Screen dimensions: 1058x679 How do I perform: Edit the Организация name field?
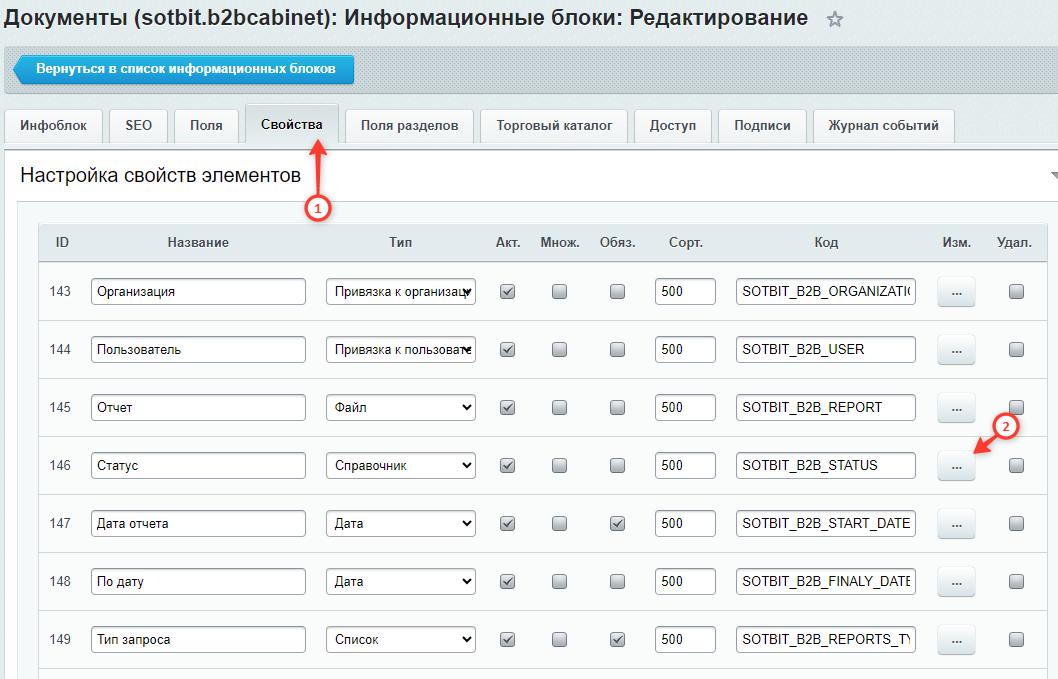tap(198, 292)
